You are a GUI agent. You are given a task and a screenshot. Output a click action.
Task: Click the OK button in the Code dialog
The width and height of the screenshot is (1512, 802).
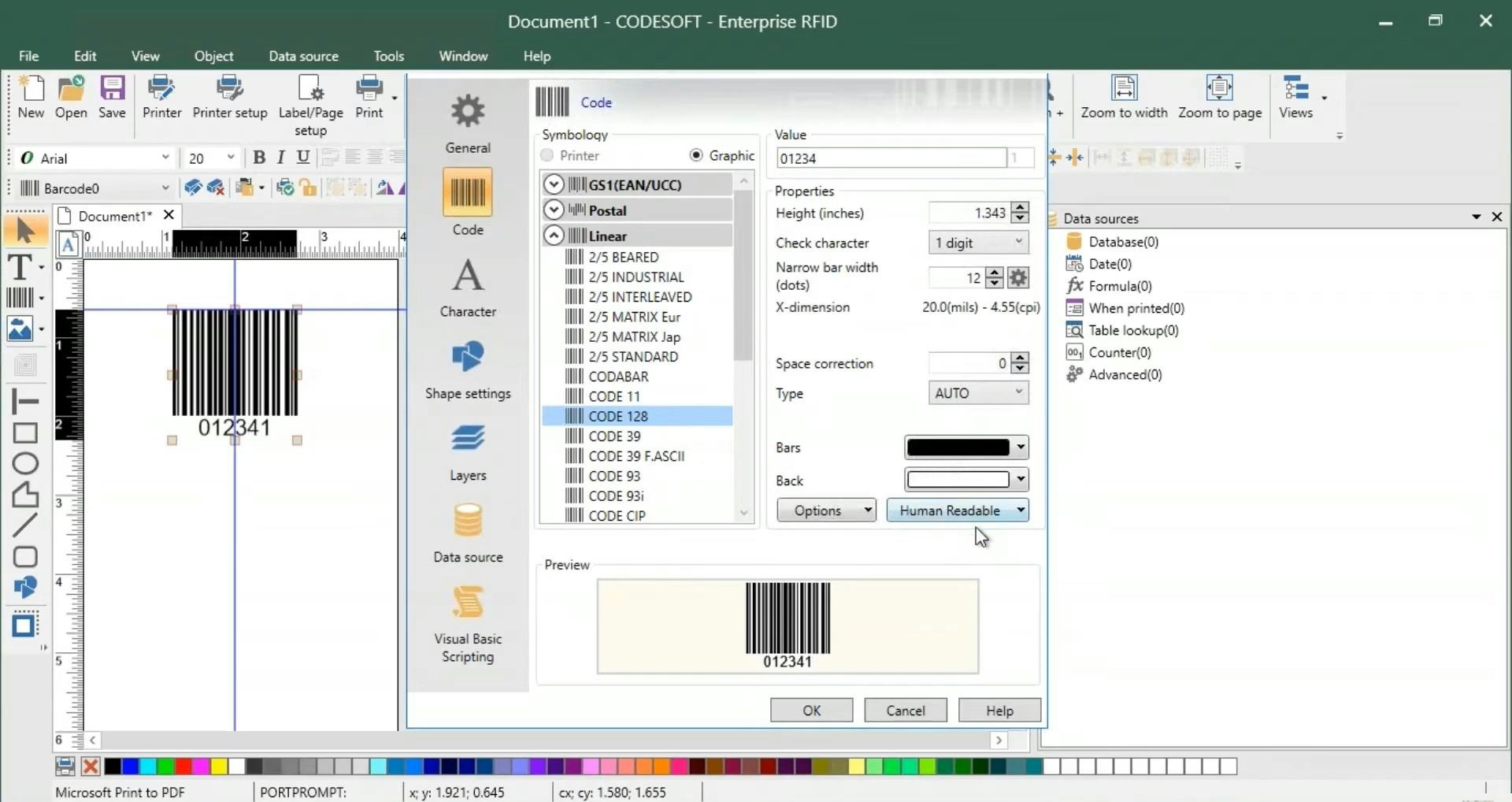pos(811,709)
